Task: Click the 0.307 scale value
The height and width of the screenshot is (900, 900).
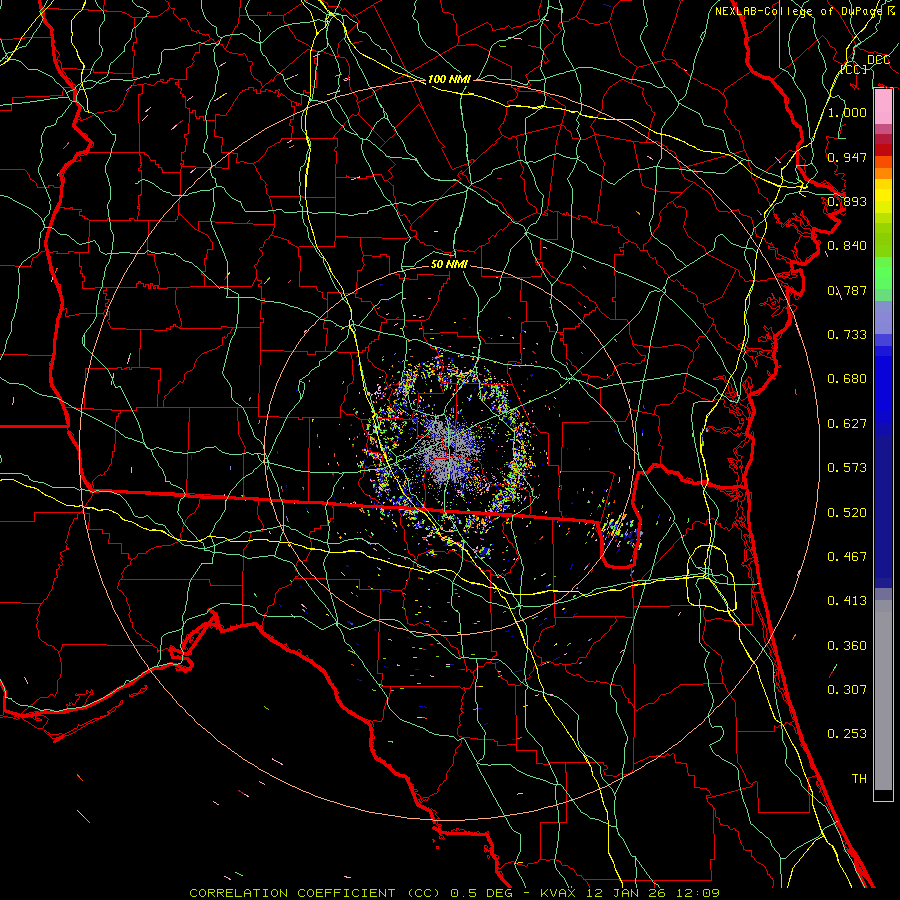Action: [847, 690]
